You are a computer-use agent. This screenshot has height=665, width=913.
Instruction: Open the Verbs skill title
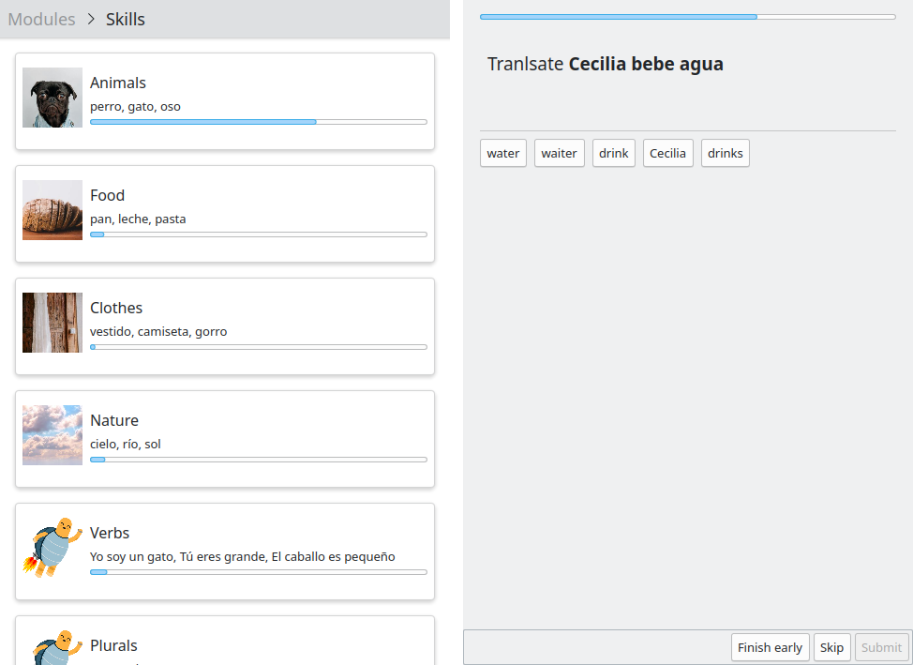coord(110,533)
